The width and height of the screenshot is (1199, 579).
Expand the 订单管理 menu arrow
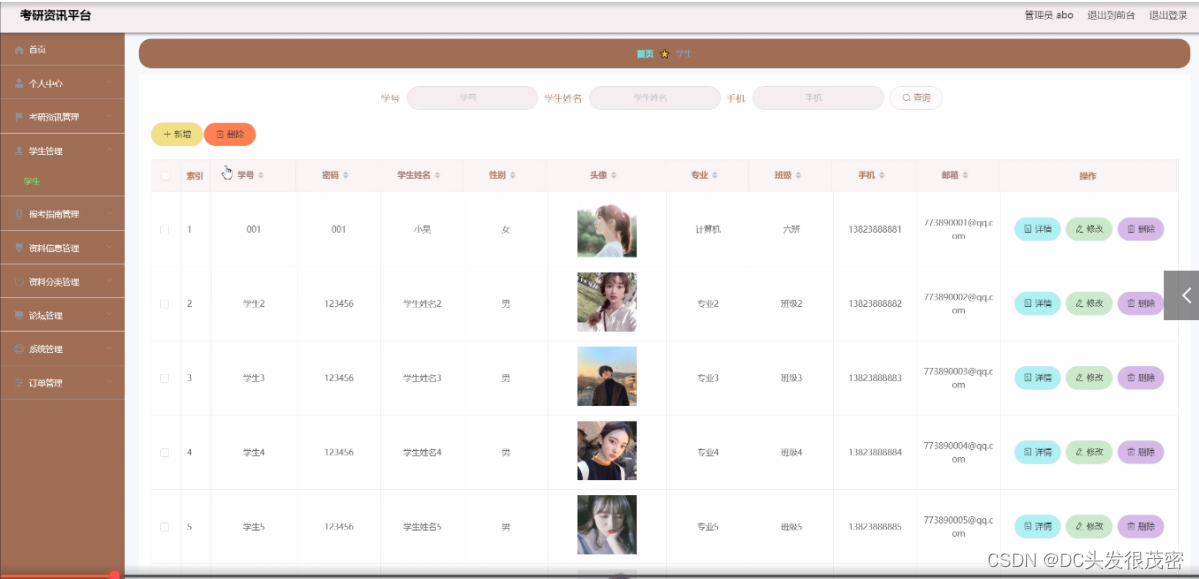coord(109,383)
